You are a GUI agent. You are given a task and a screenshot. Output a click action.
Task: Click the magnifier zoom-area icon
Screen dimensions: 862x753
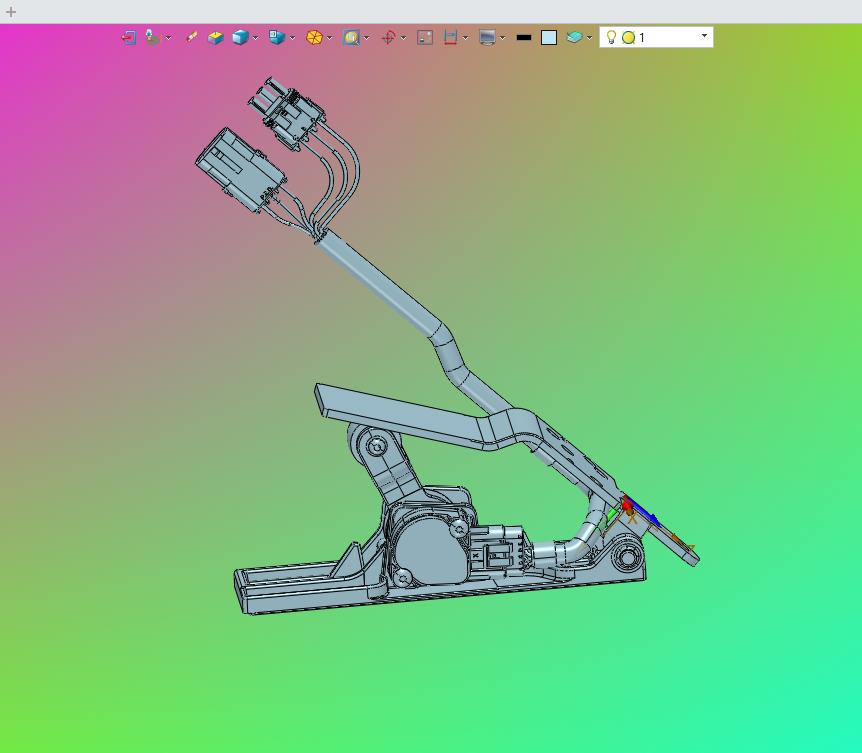pyautogui.click(x=351, y=37)
